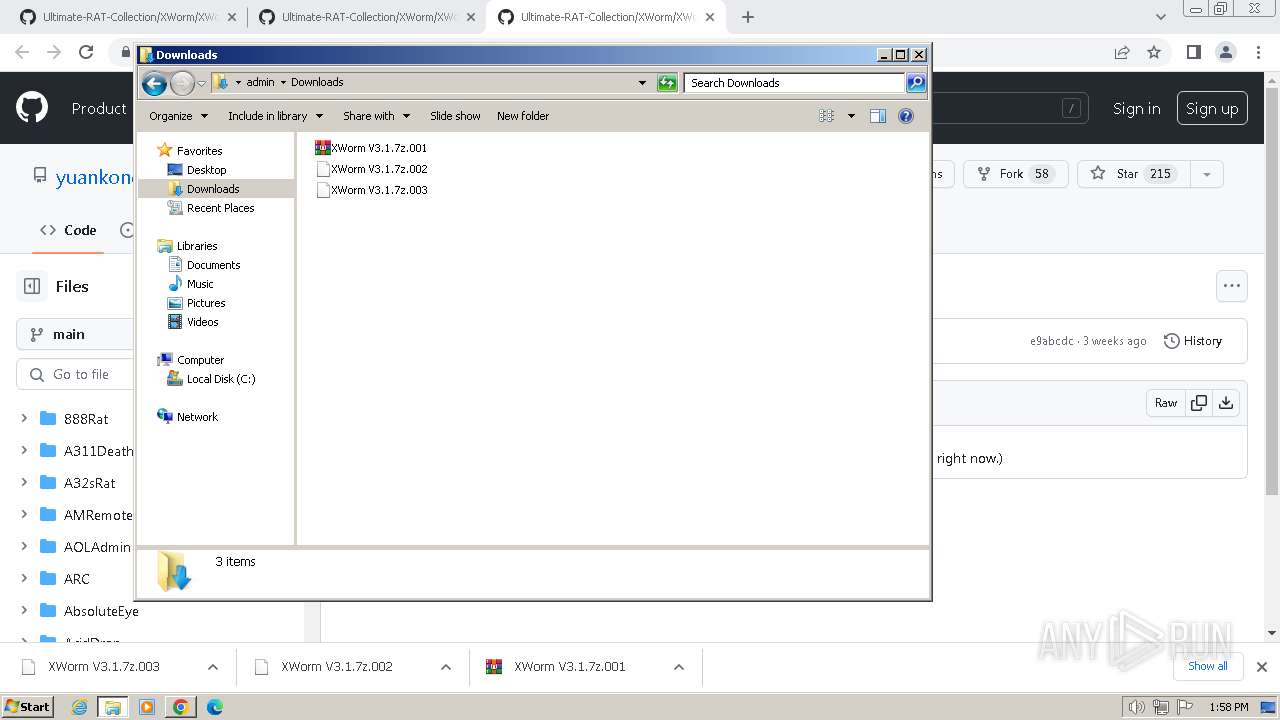Bookmark this page star icon
This screenshot has height=720, width=1280.
[x=1154, y=52]
